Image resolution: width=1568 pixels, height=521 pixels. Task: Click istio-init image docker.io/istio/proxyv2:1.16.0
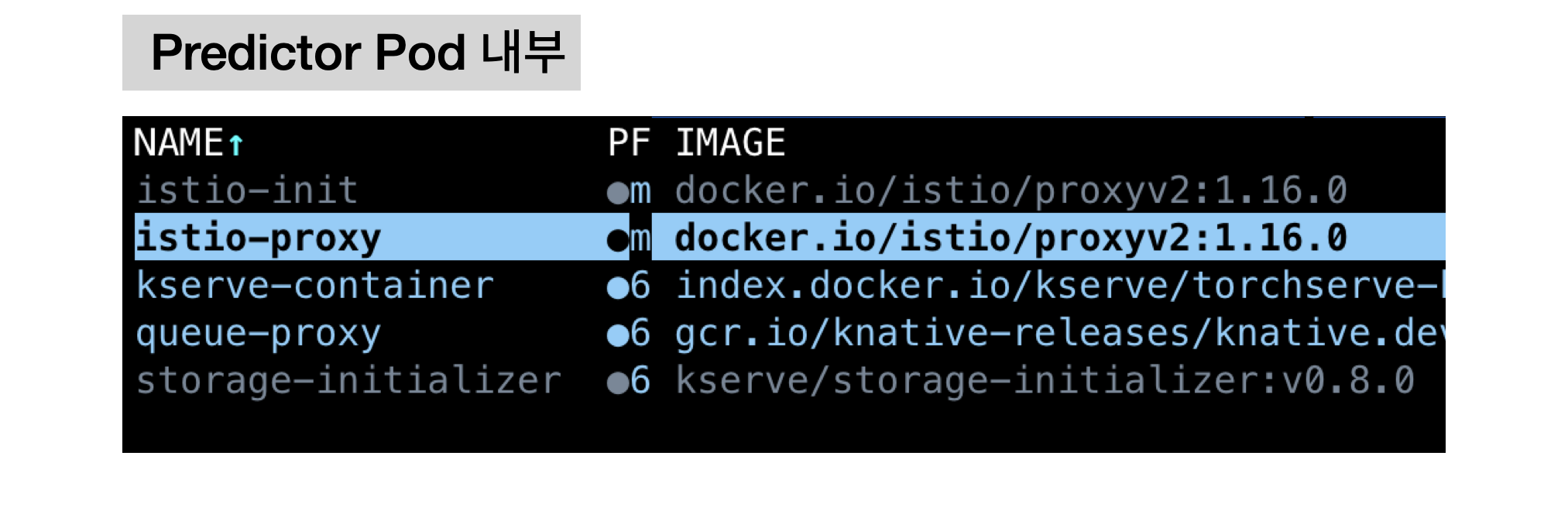[1011, 190]
